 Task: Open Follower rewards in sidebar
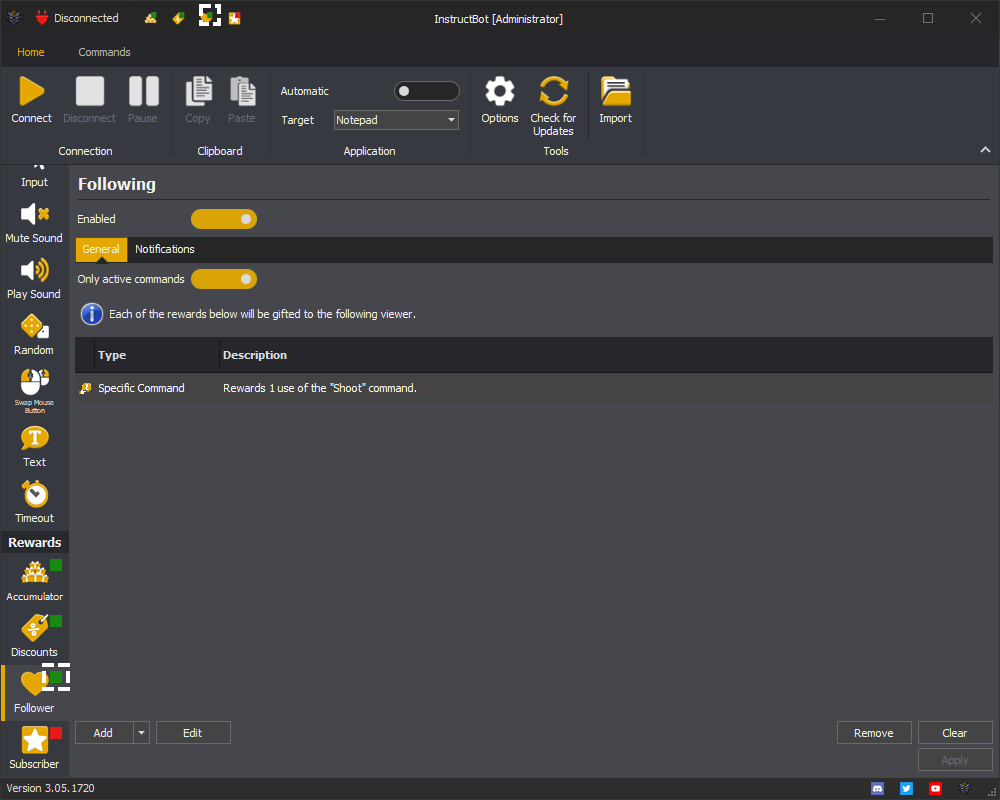pos(34,693)
